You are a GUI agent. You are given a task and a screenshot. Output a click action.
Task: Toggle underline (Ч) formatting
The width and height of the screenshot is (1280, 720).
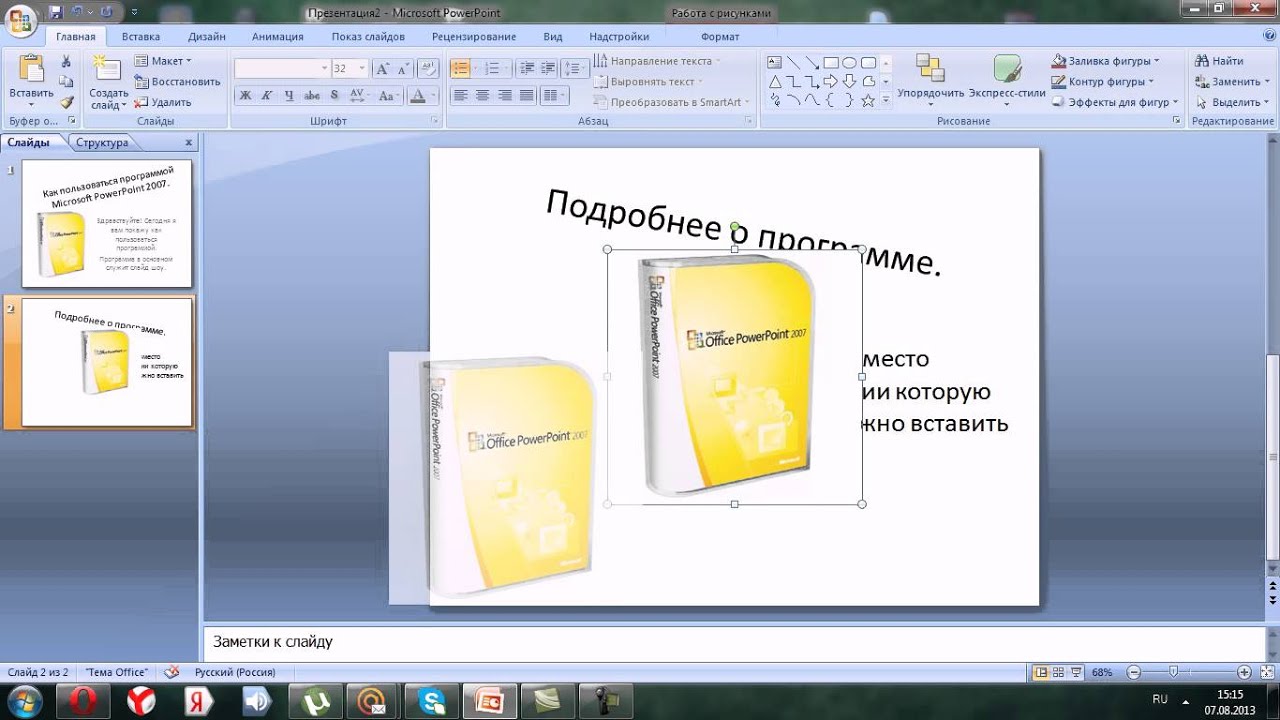pyautogui.click(x=289, y=96)
